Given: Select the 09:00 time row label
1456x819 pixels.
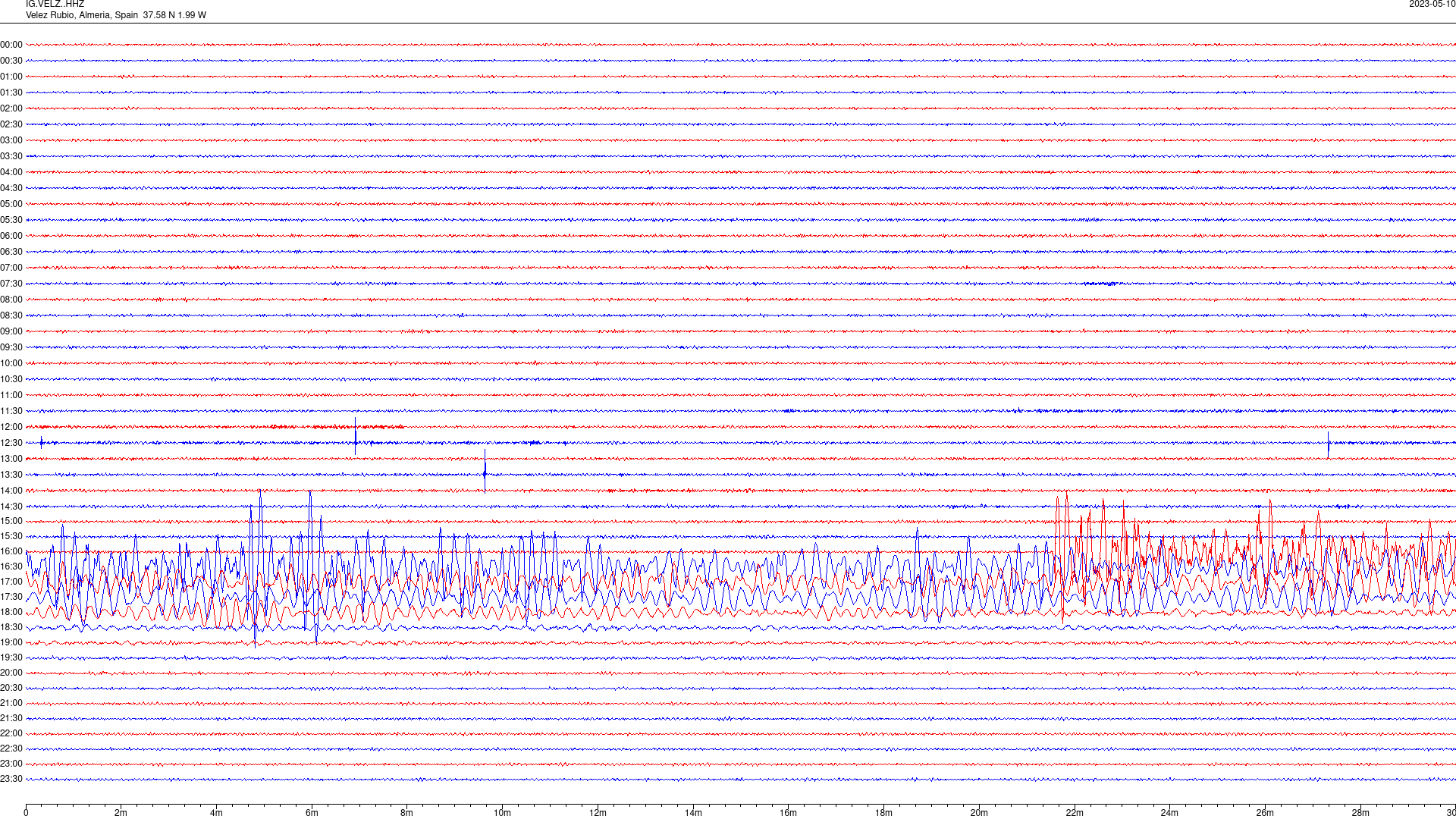Looking at the screenshot, I should pos(11,331).
